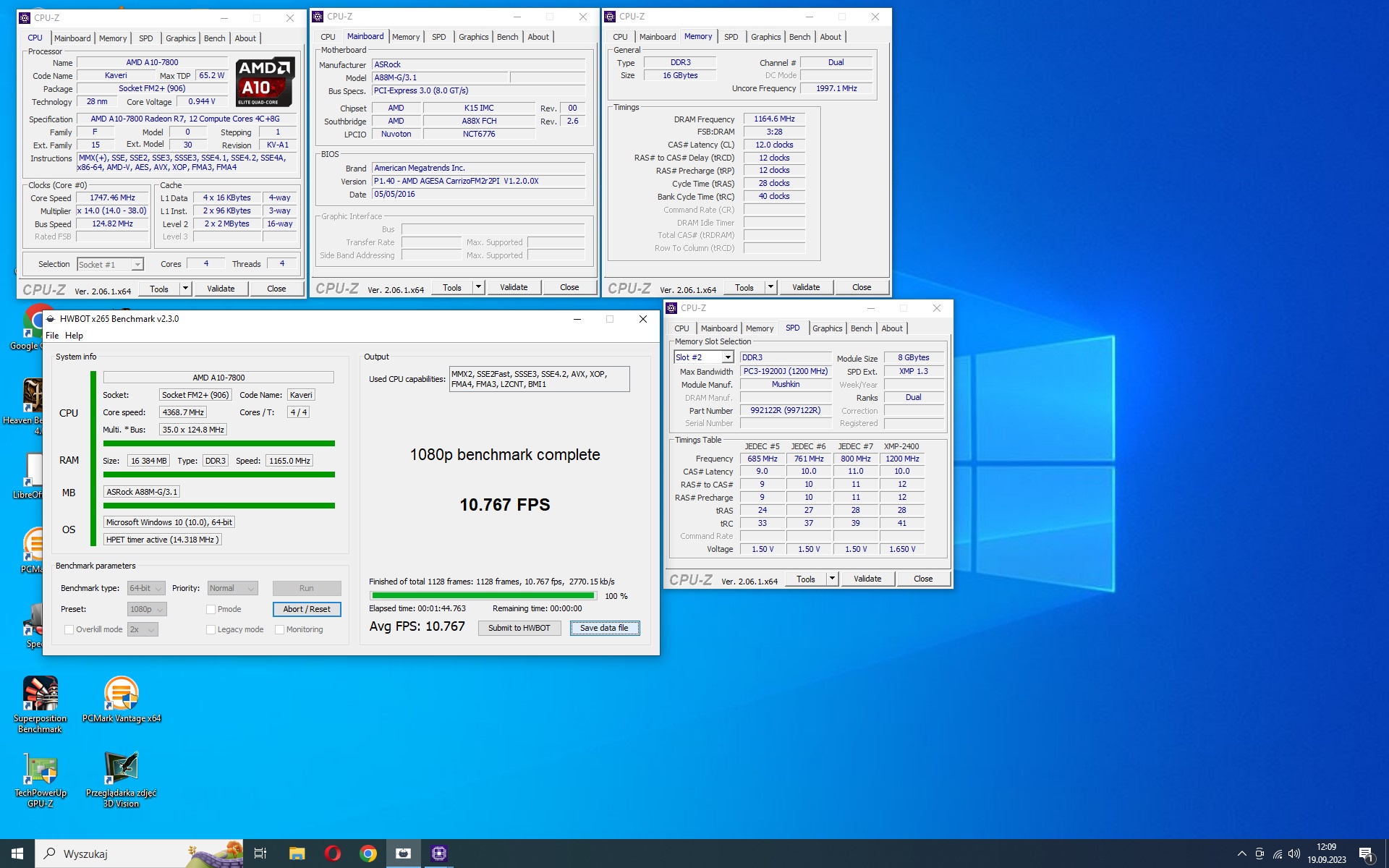Image resolution: width=1389 pixels, height=868 pixels.
Task: Open Task View on the taskbar
Action: tap(260, 854)
